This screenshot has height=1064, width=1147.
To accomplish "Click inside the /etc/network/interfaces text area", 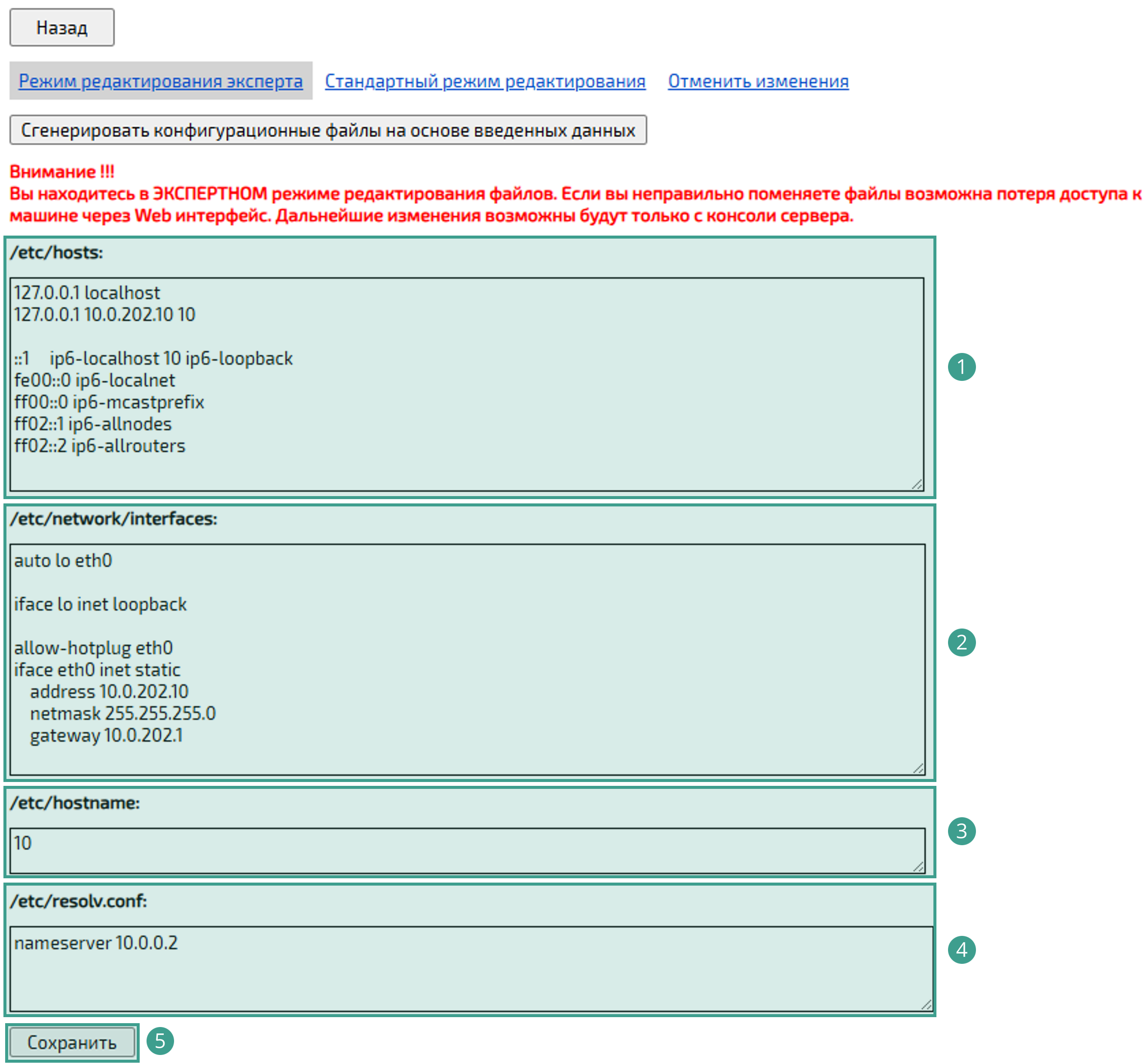I will (x=466, y=658).
